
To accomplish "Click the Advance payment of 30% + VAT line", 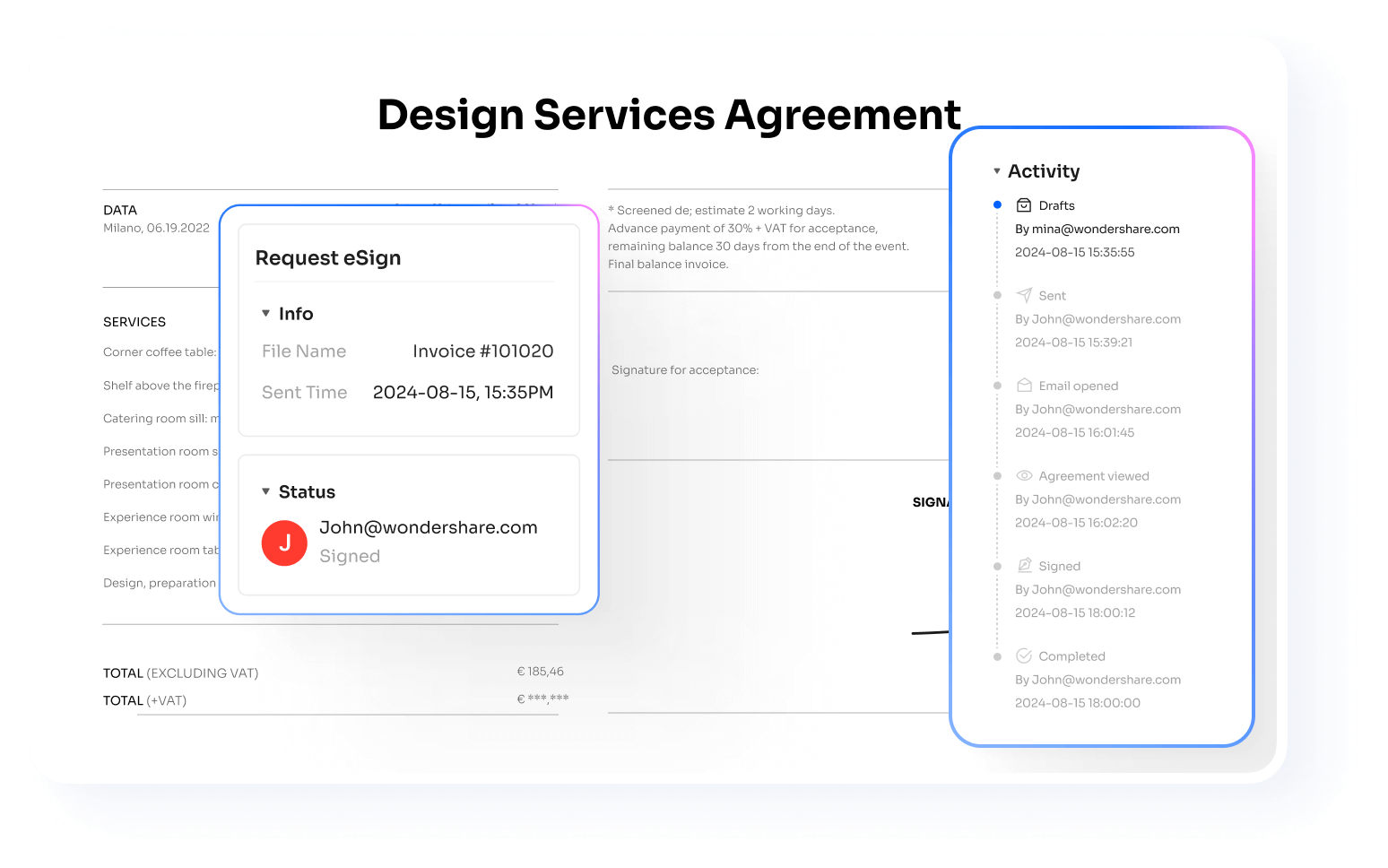I will pos(742,229).
